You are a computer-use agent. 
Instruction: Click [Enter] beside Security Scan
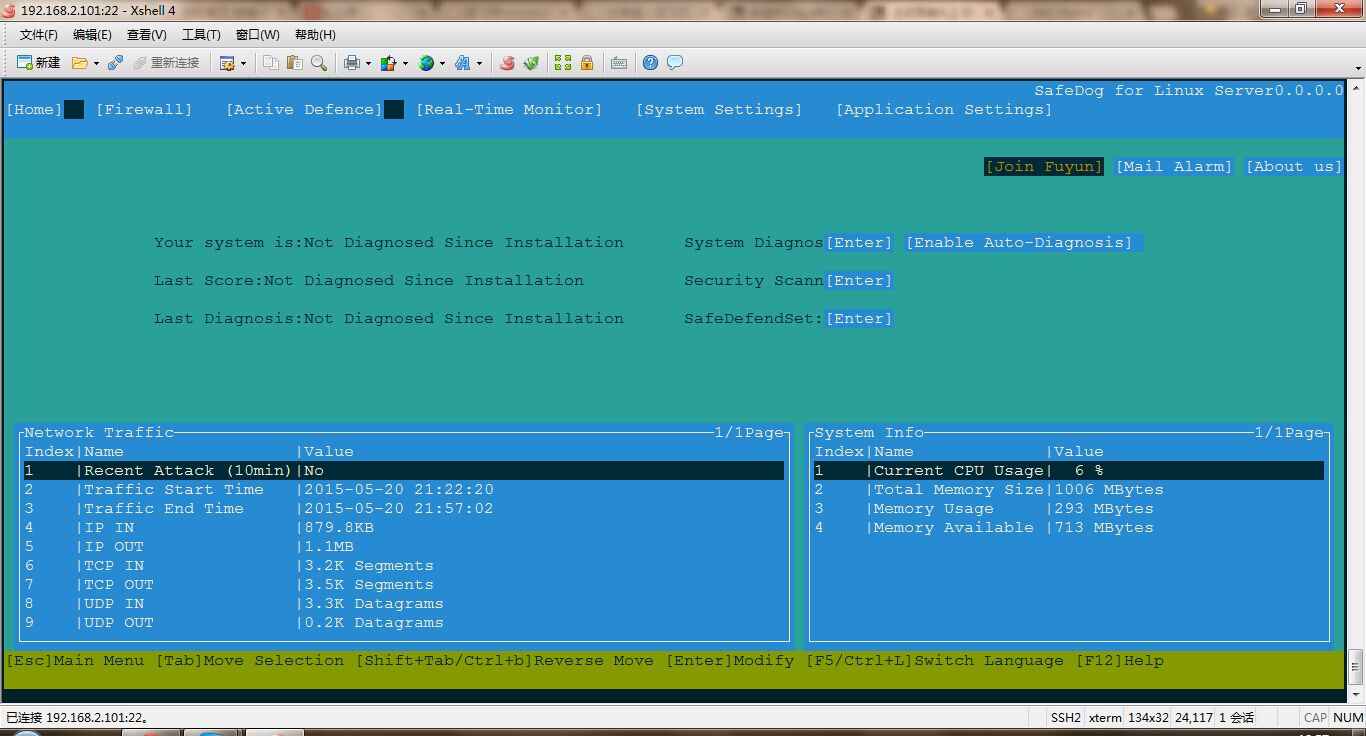(859, 281)
